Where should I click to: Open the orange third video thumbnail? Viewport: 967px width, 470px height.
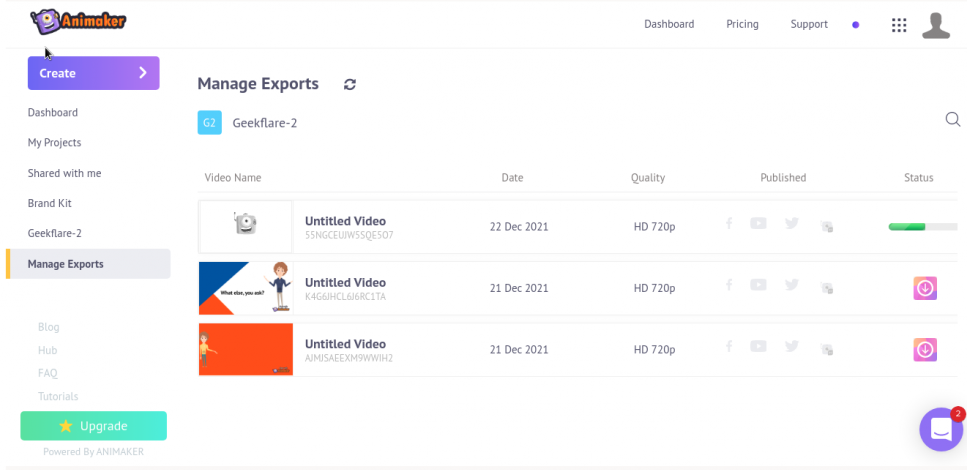click(246, 349)
